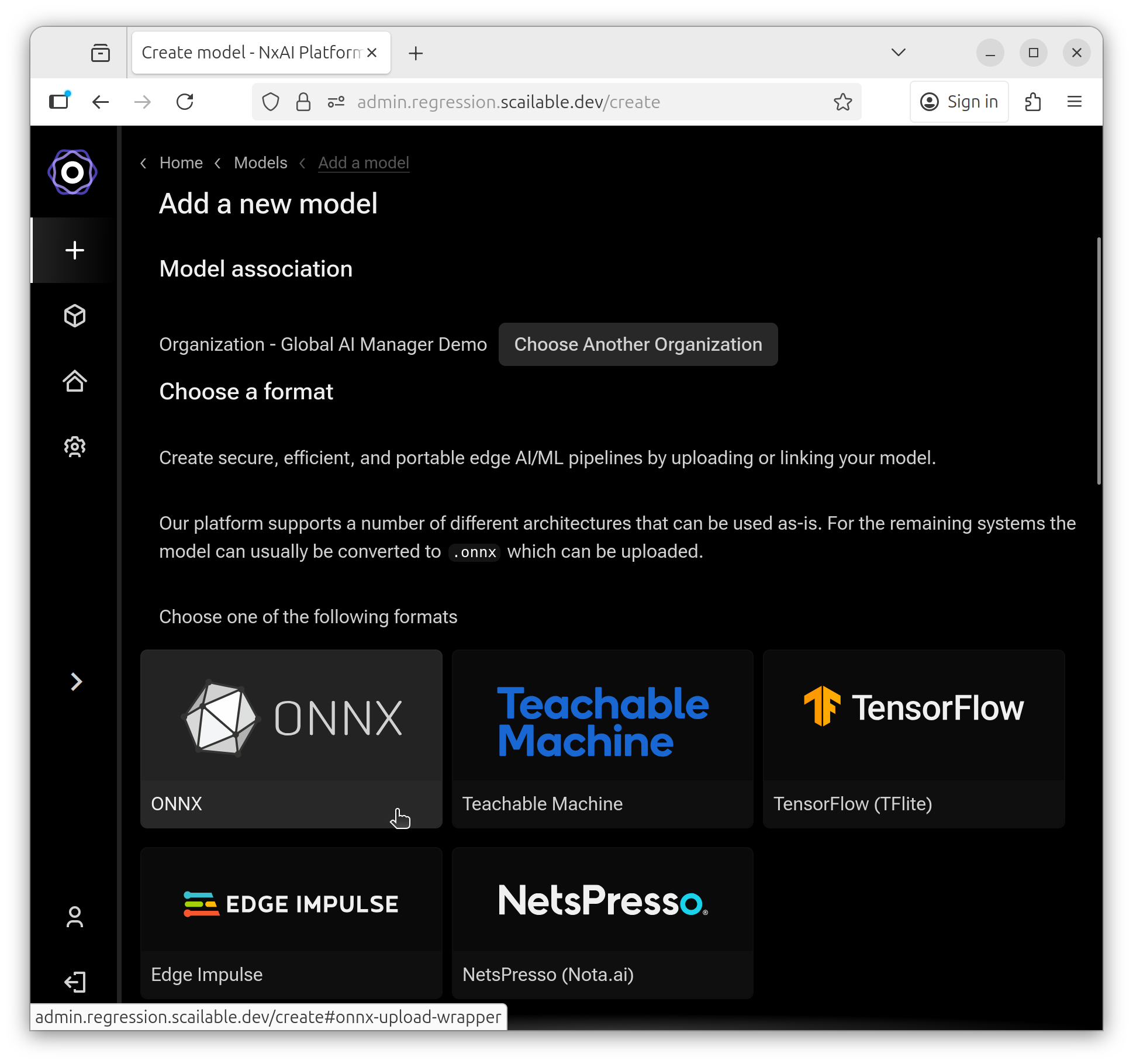Open the Firefox hamburger application menu

click(x=1075, y=102)
